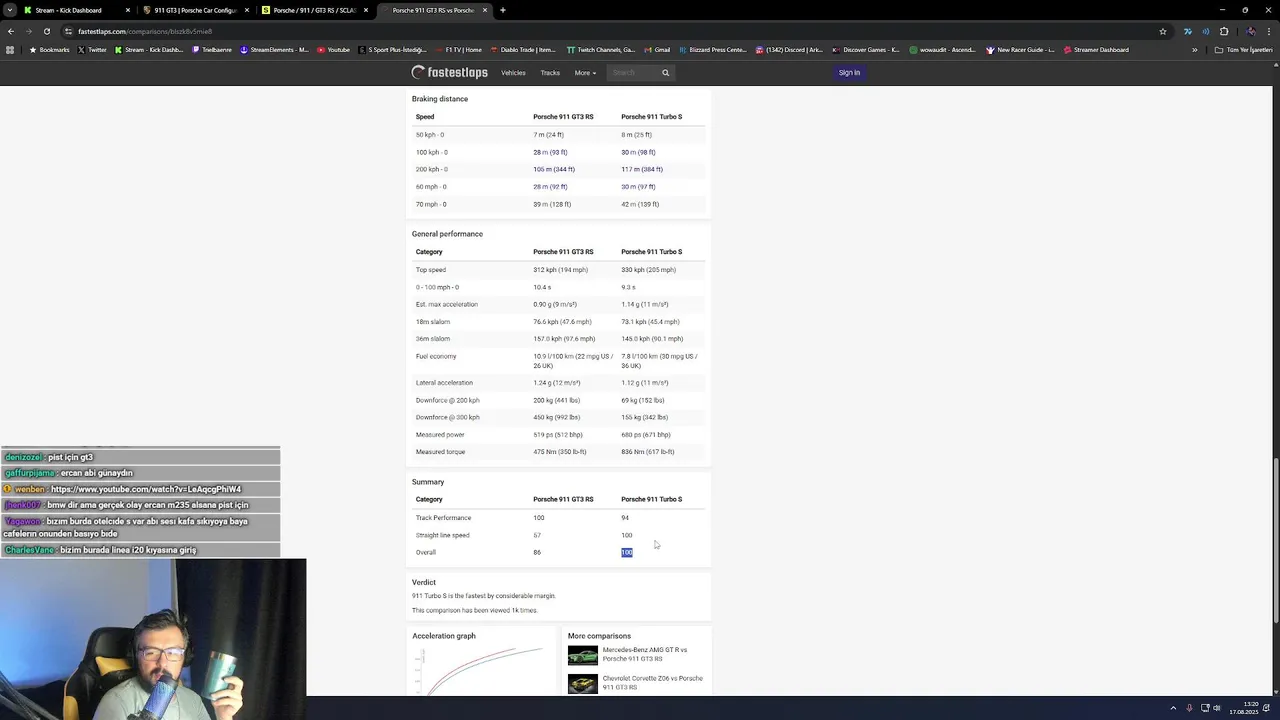Open the Vehicles menu item
The width and height of the screenshot is (1280, 720).
[513, 72]
